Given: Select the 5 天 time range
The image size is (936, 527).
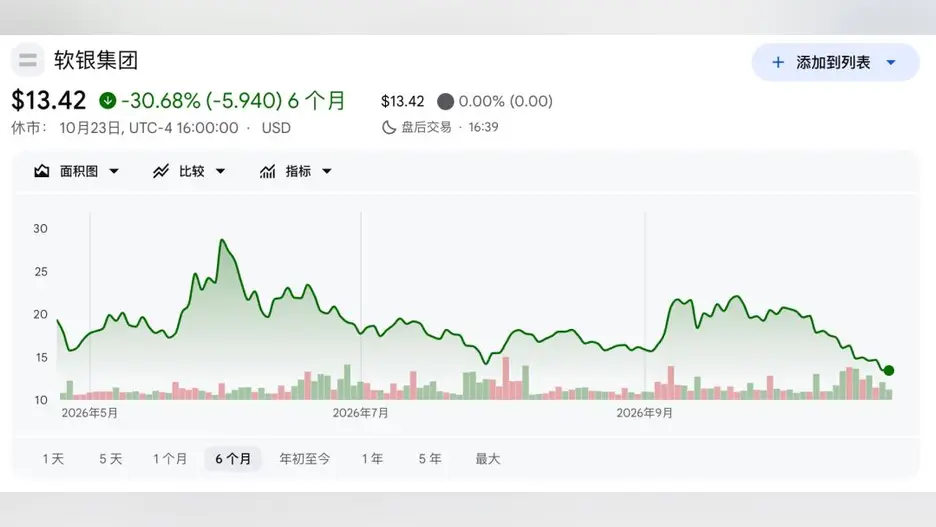Looking at the screenshot, I should [x=110, y=458].
